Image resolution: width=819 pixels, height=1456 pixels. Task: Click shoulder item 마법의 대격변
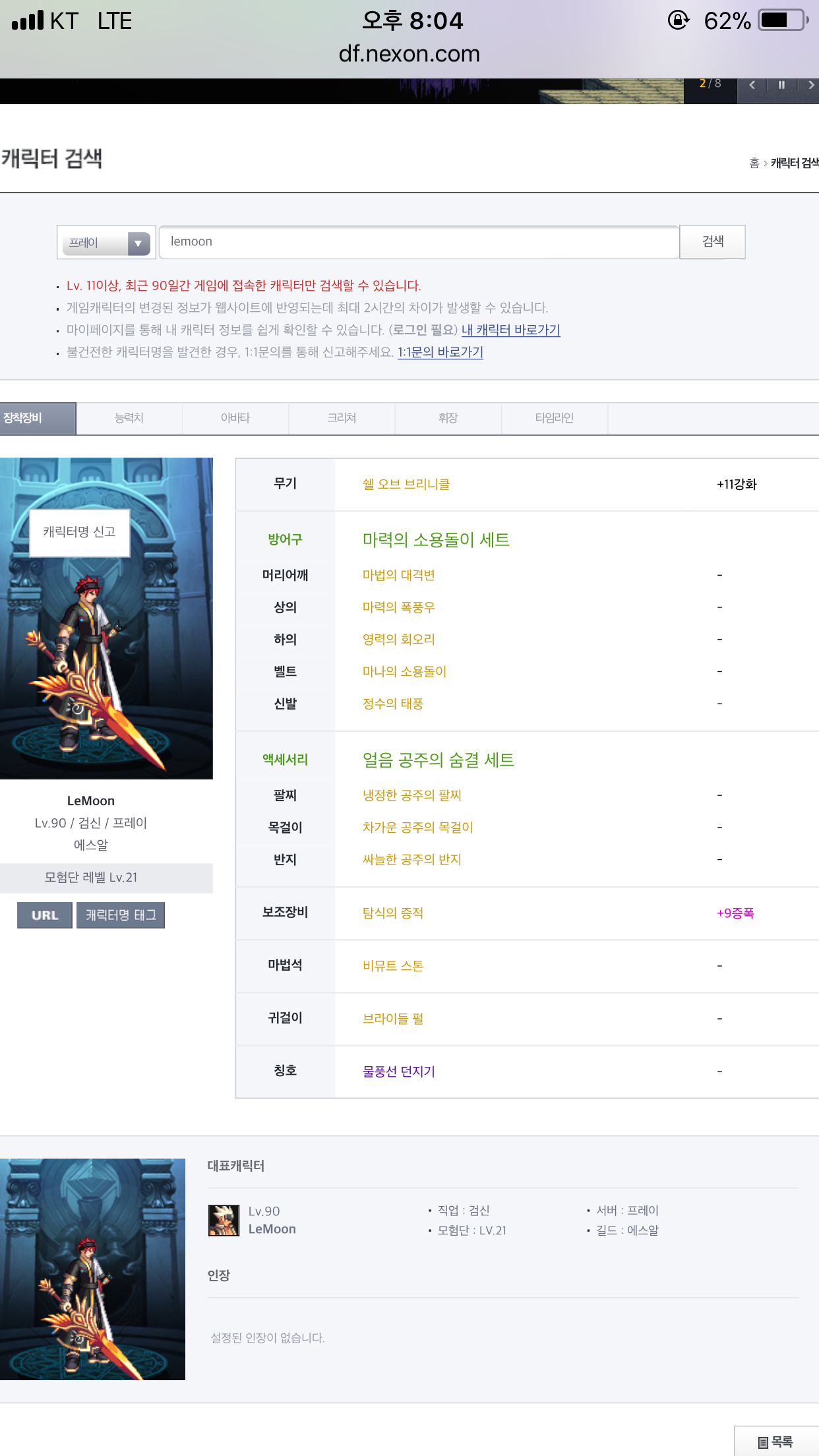click(x=399, y=575)
